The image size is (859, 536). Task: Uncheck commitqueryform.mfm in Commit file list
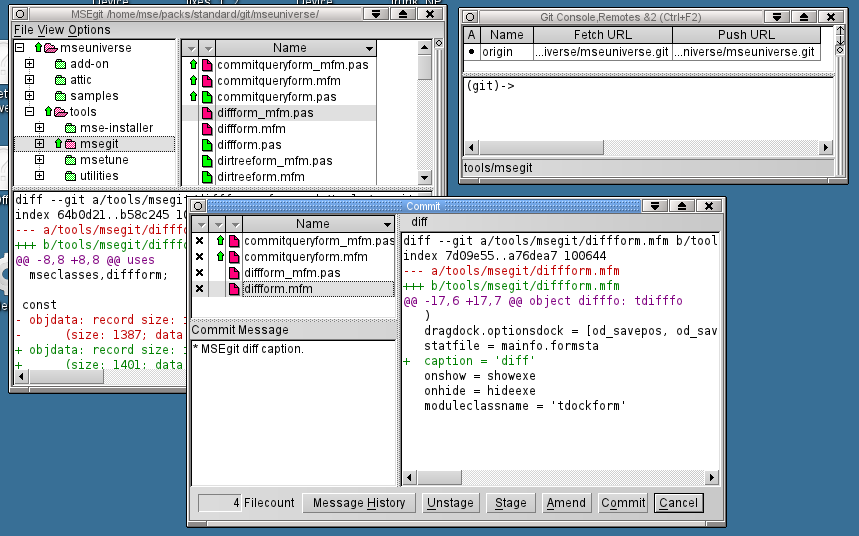(199, 256)
